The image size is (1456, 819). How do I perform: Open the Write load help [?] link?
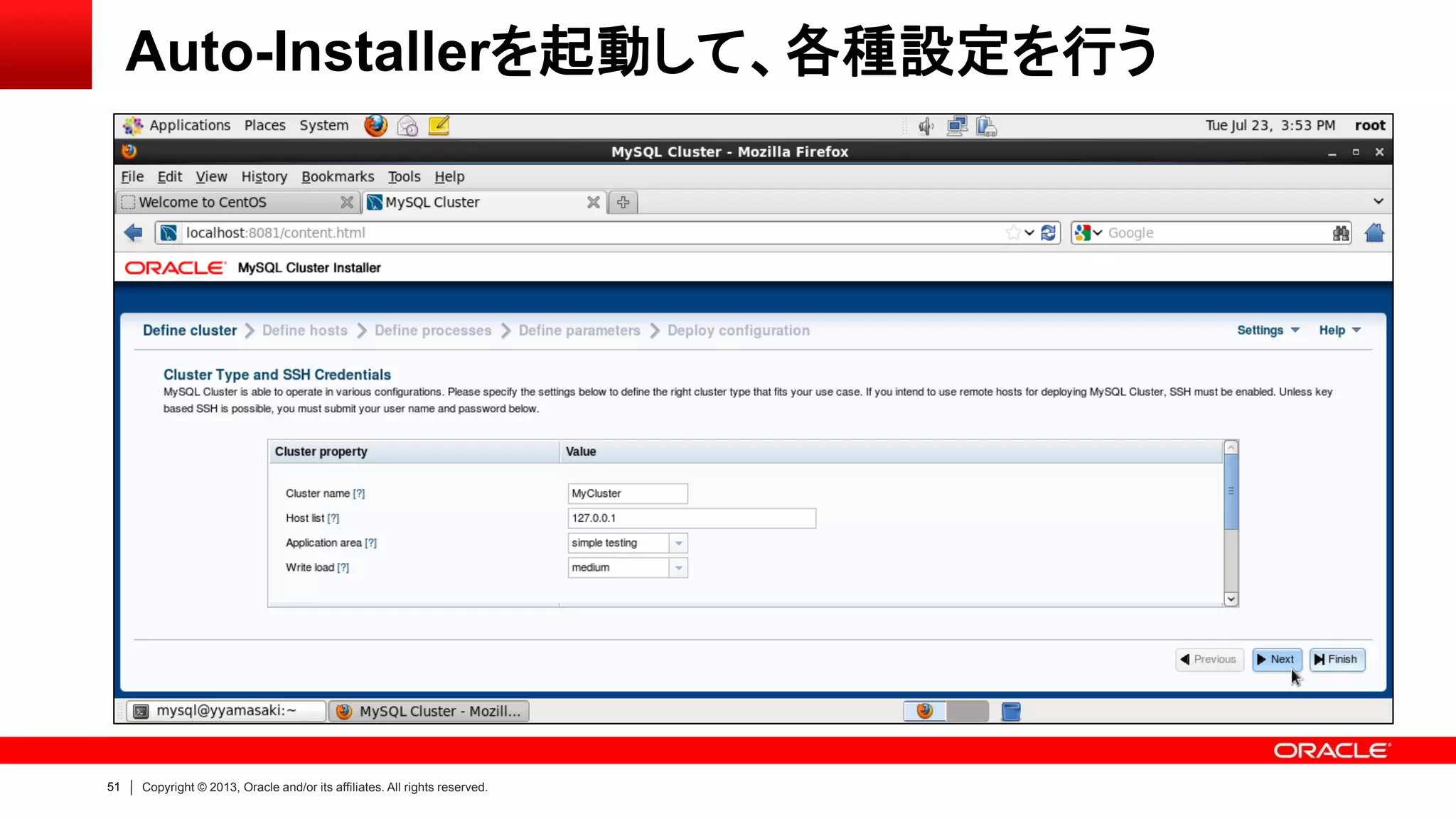343,567
